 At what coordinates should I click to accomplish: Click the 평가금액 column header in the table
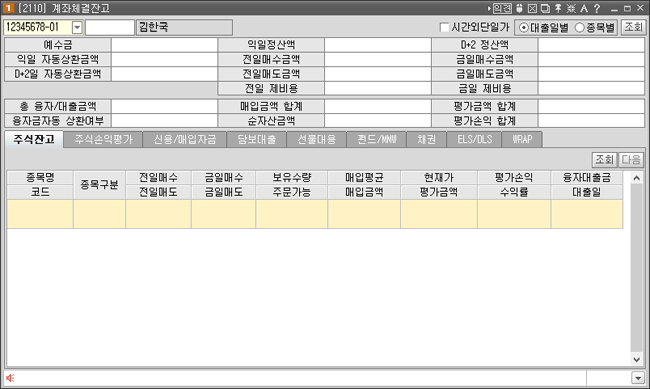(439, 192)
